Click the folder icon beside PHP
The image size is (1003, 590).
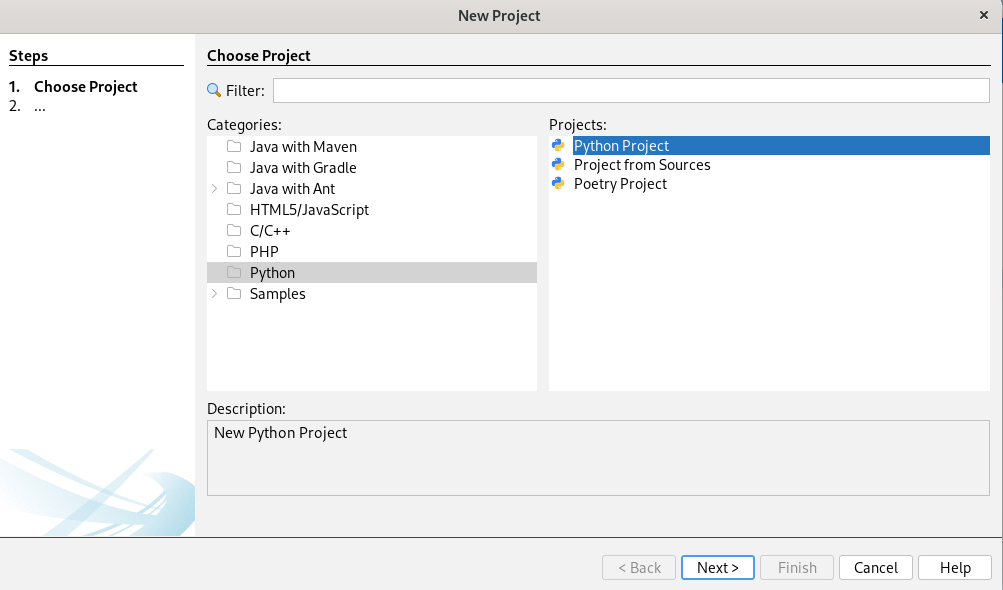(x=234, y=252)
